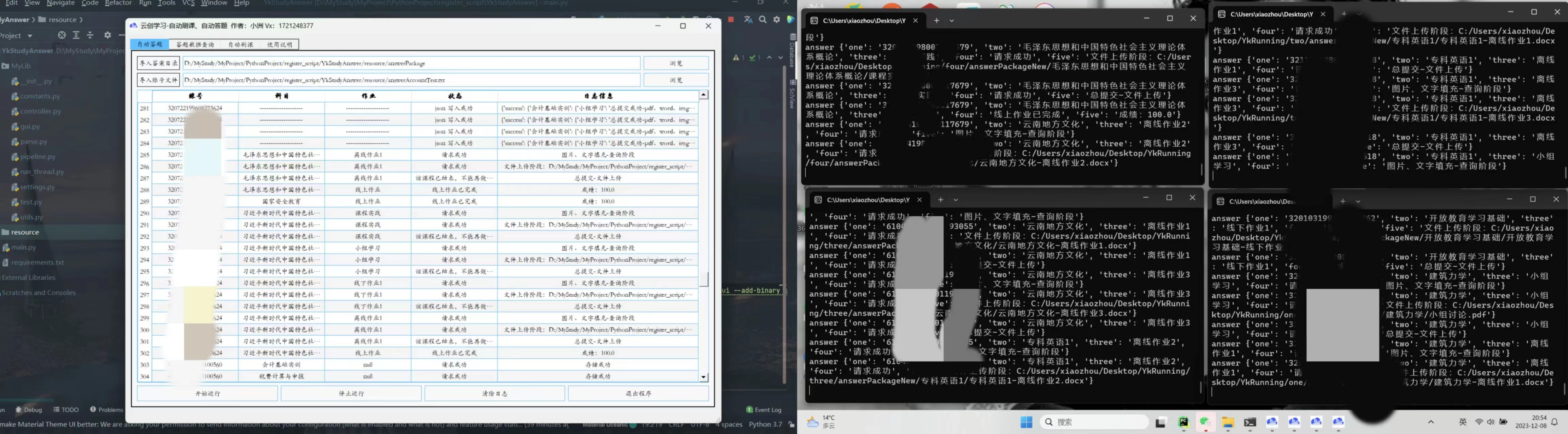Open WeChat from the taskbar
The image size is (1568, 434).
click(x=1205, y=422)
